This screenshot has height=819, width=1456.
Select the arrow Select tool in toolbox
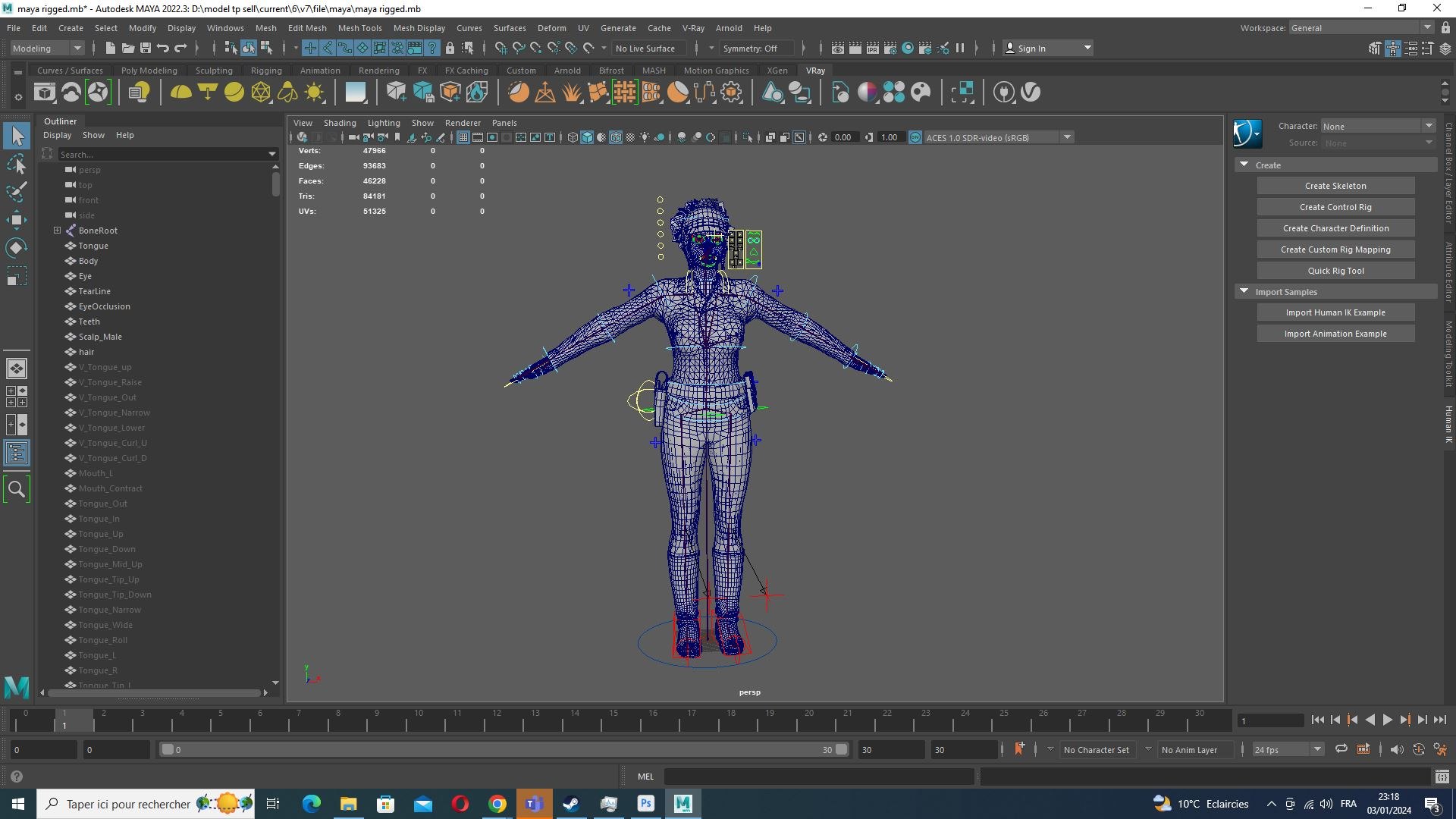click(17, 136)
